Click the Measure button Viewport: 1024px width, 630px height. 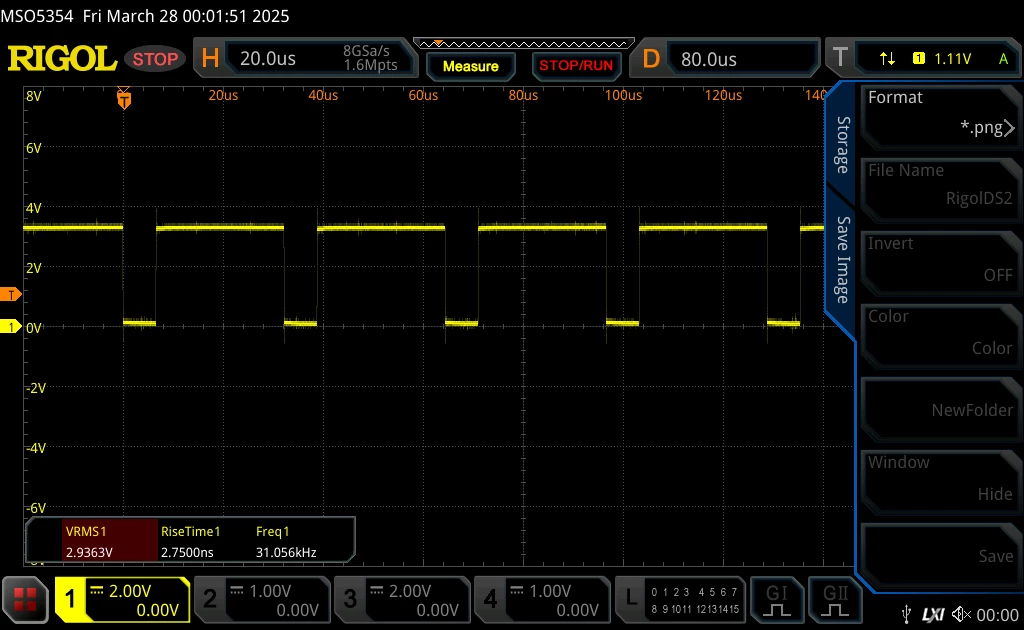point(470,66)
